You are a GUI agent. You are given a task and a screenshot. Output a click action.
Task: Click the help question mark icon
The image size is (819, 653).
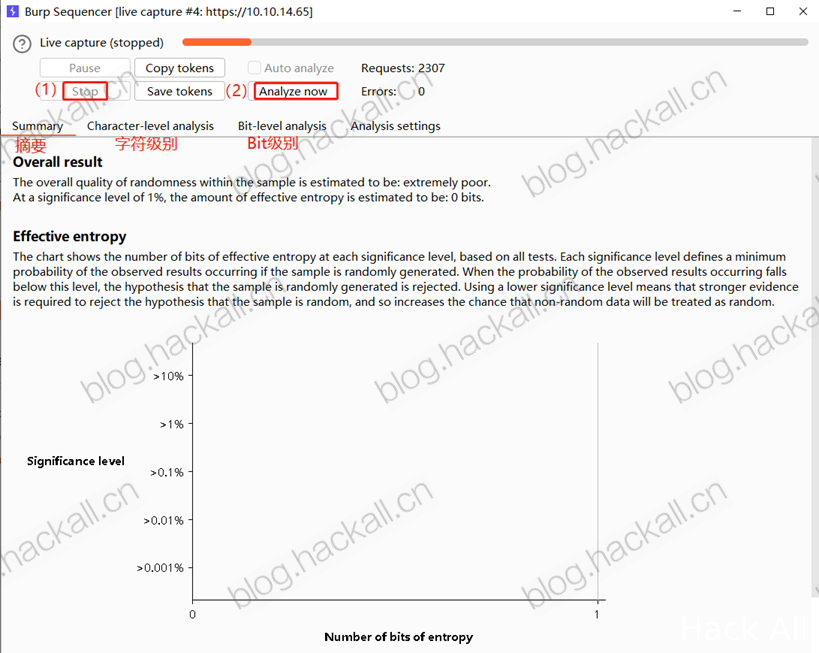[x=22, y=43]
